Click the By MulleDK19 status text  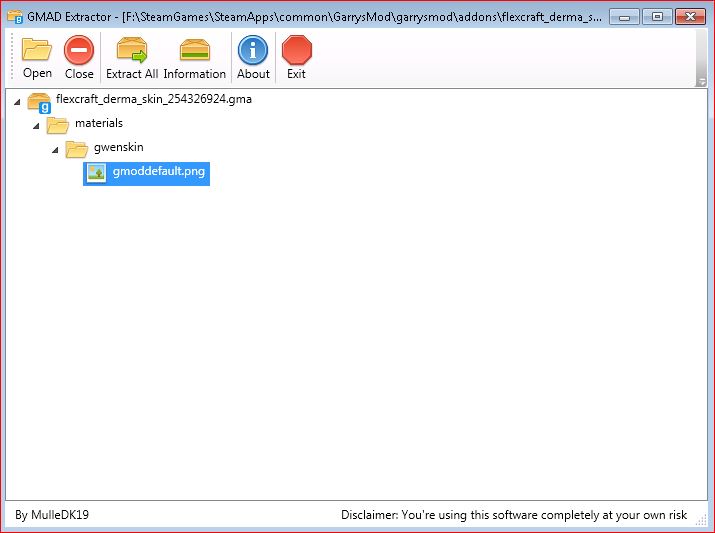52,515
